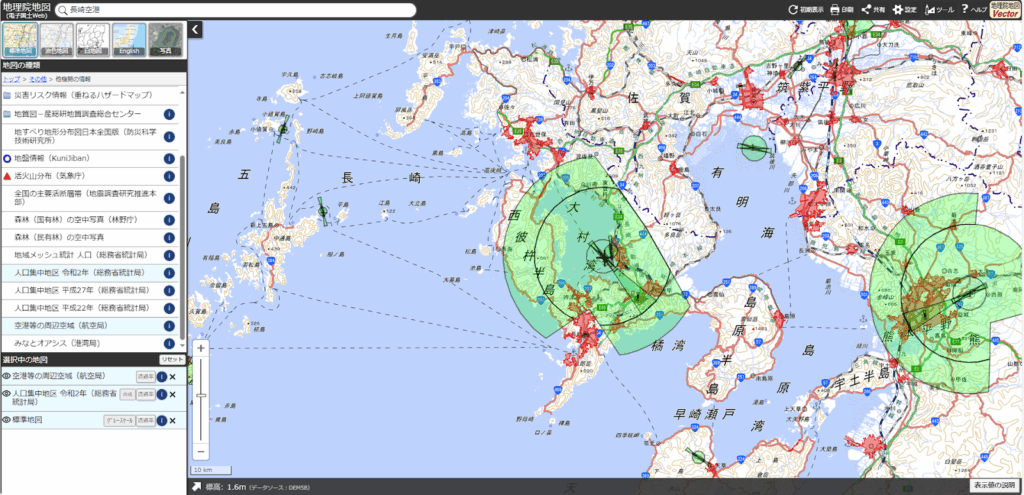Hide the selected 人口集中地区 令和2年 layer
The height and width of the screenshot is (495, 1024).
click(7, 394)
